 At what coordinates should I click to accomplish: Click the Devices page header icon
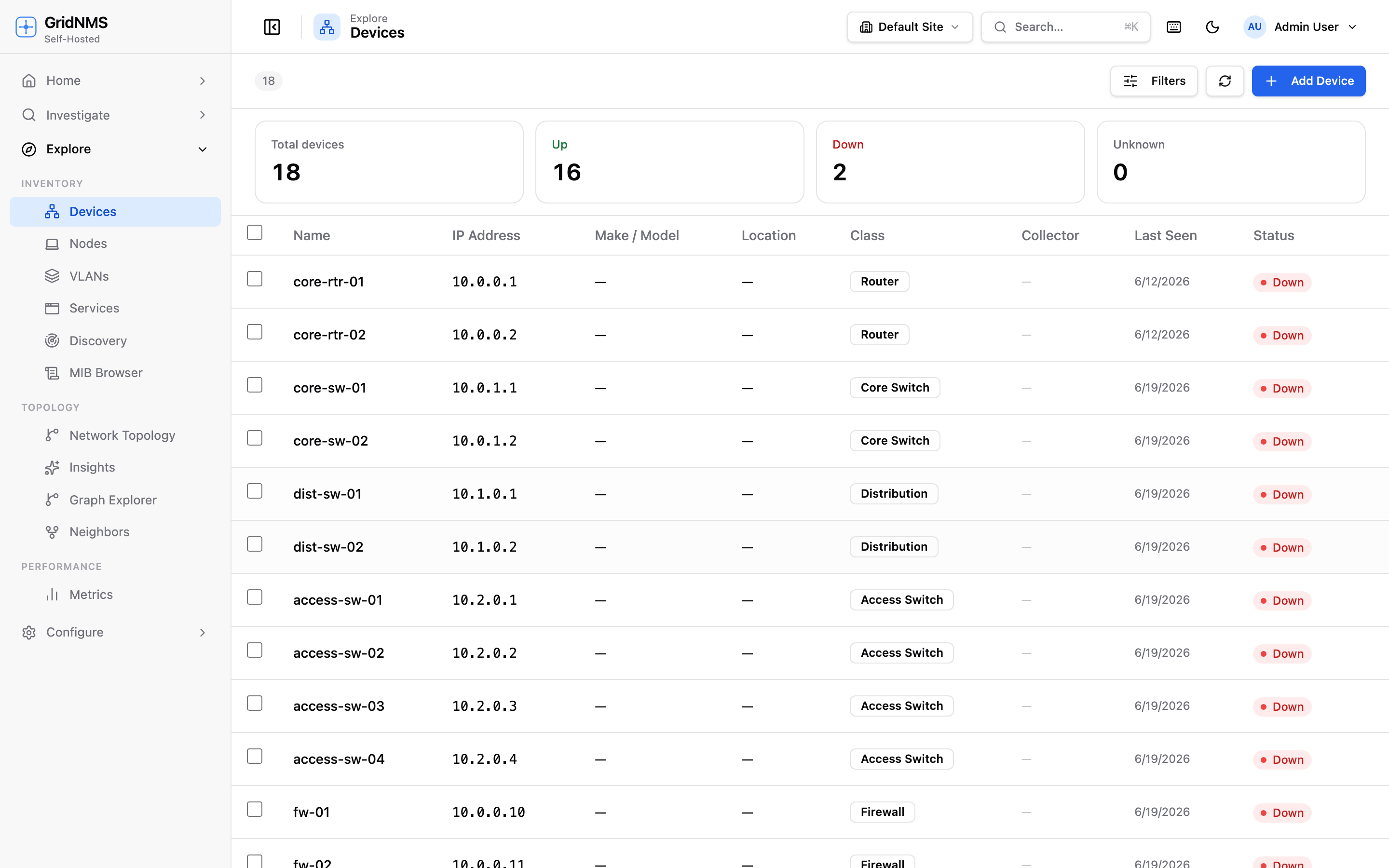pos(327,27)
